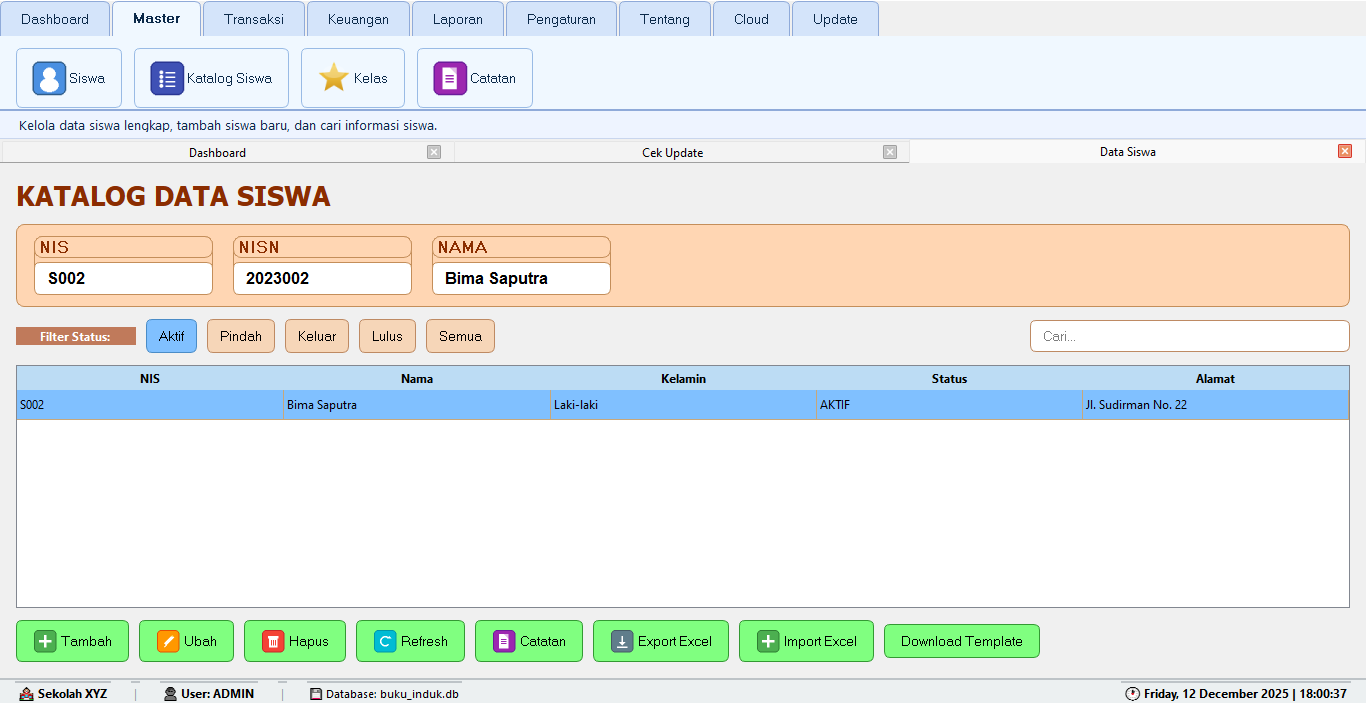
Task: Open Kelas via the star icon
Action: point(334,78)
